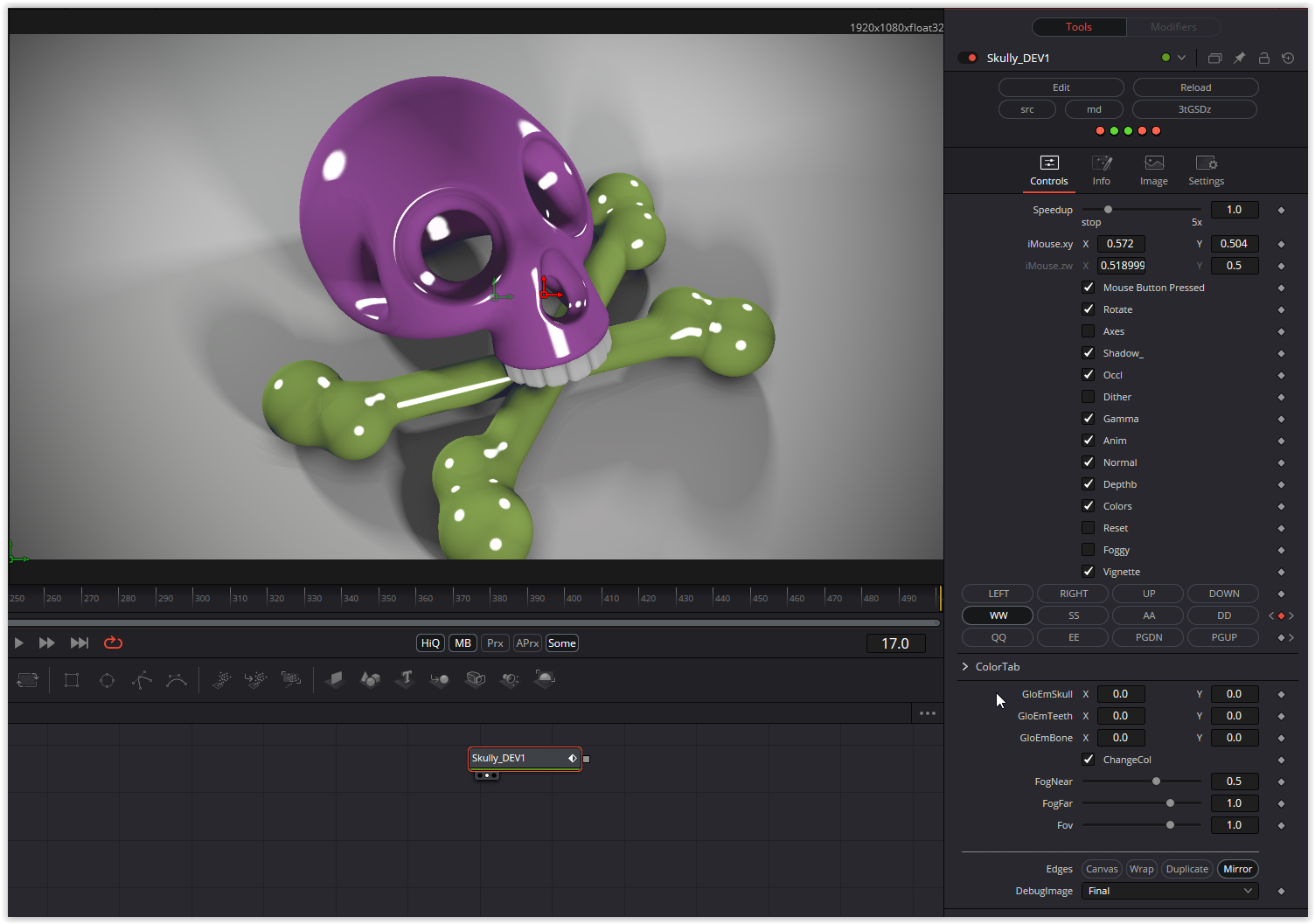Disable the Shadow_ checkbox
1315x924 pixels.
(1088, 353)
